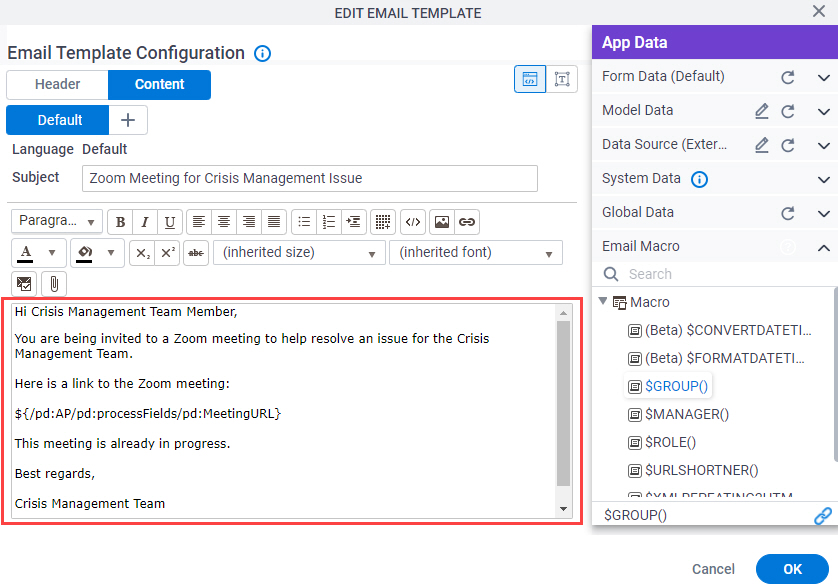Expand the Data Source (External) section
This screenshot has width=838, height=587.
pyautogui.click(x=824, y=145)
